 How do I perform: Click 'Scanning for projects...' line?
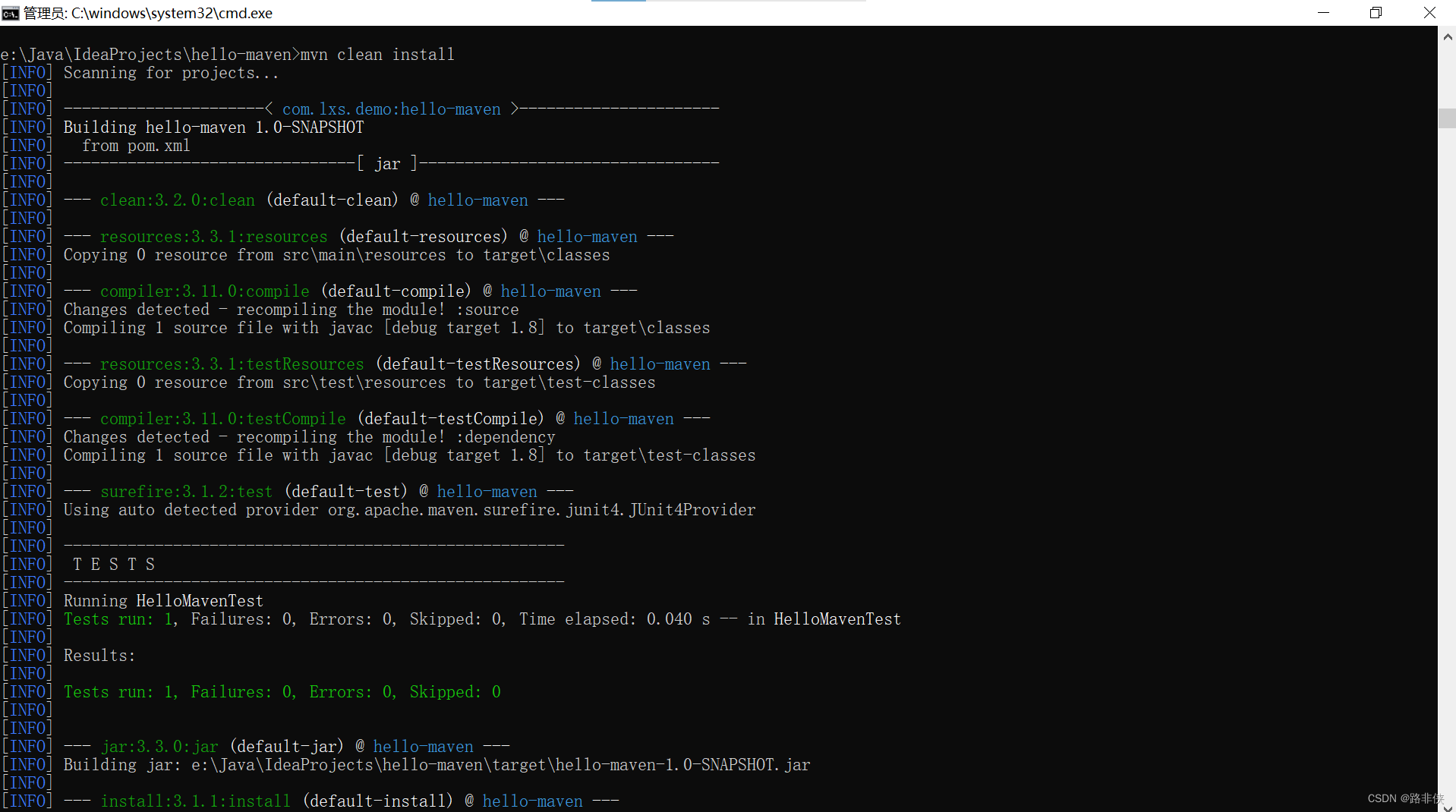tap(171, 73)
